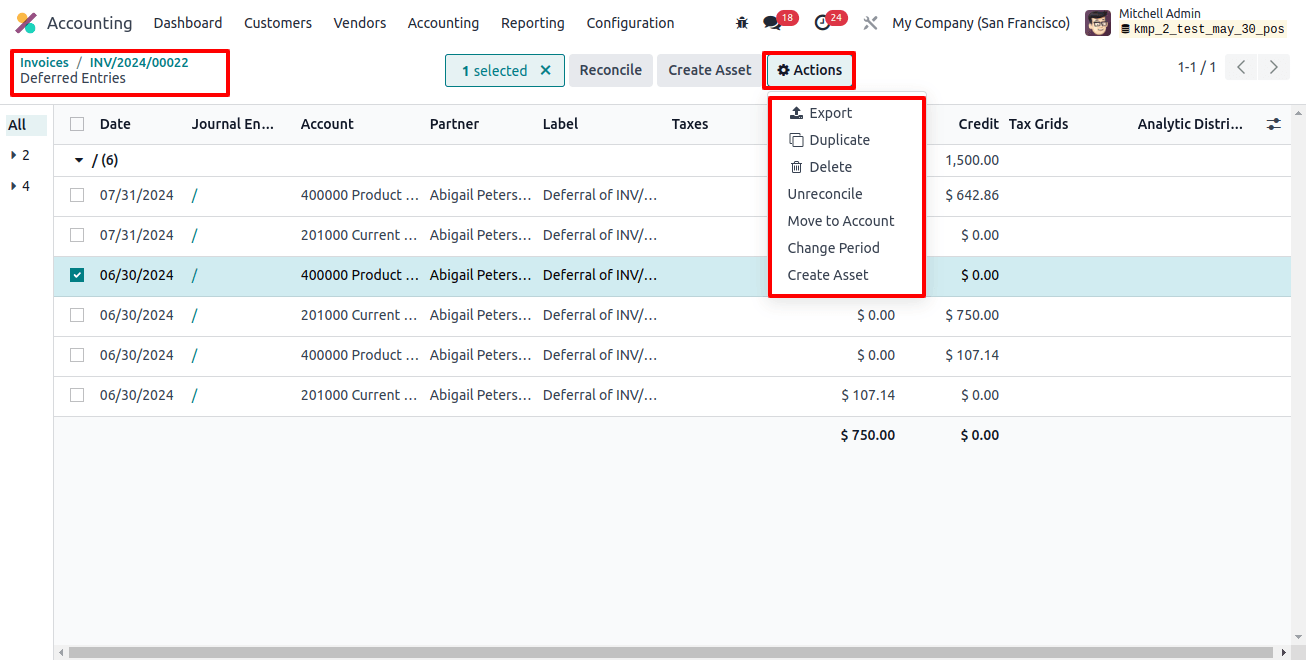Sort by Credit column header
This screenshot has width=1306, height=660.
(978, 124)
